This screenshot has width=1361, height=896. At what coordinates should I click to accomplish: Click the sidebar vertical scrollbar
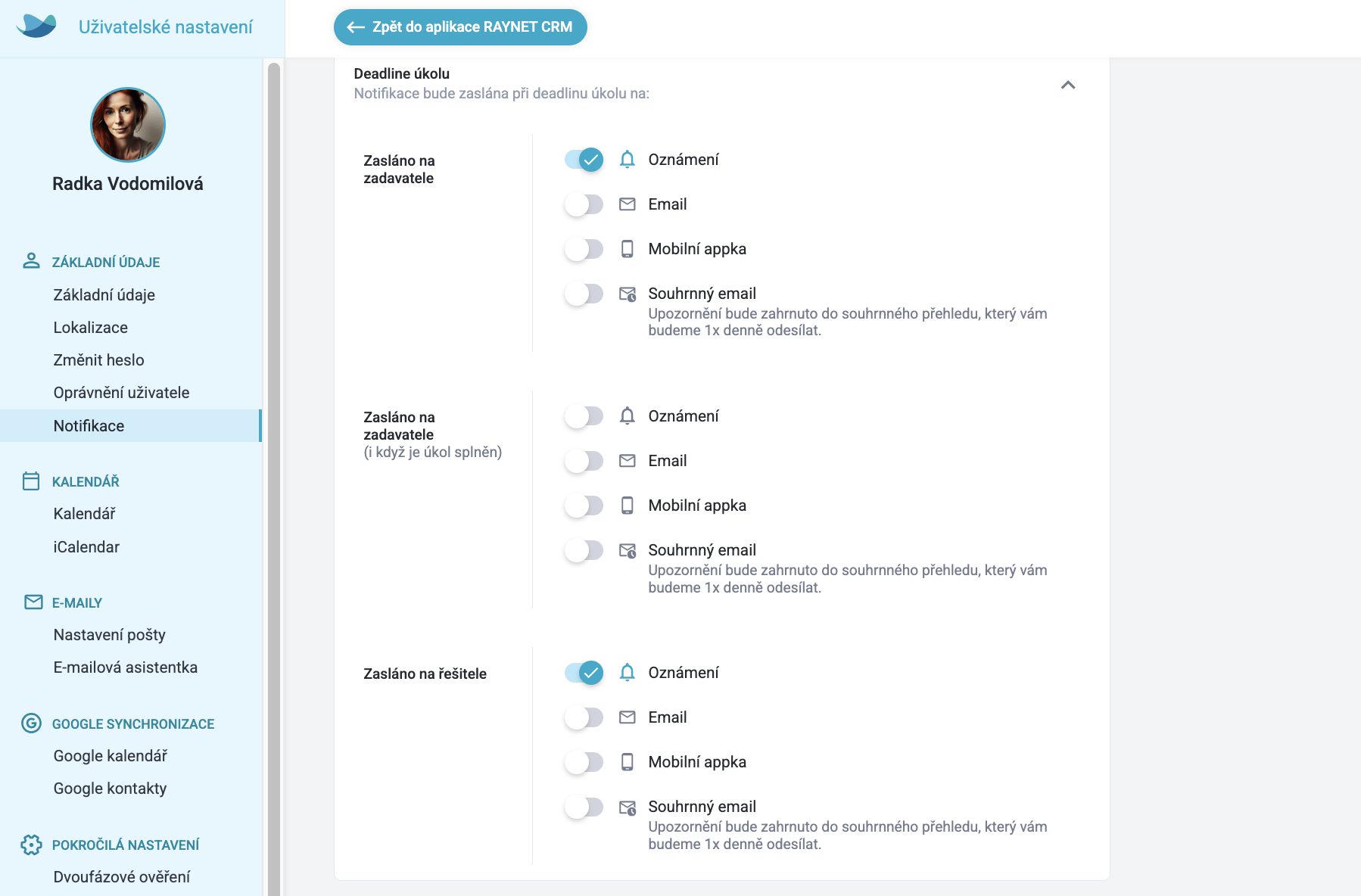click(x=274, y=478)
